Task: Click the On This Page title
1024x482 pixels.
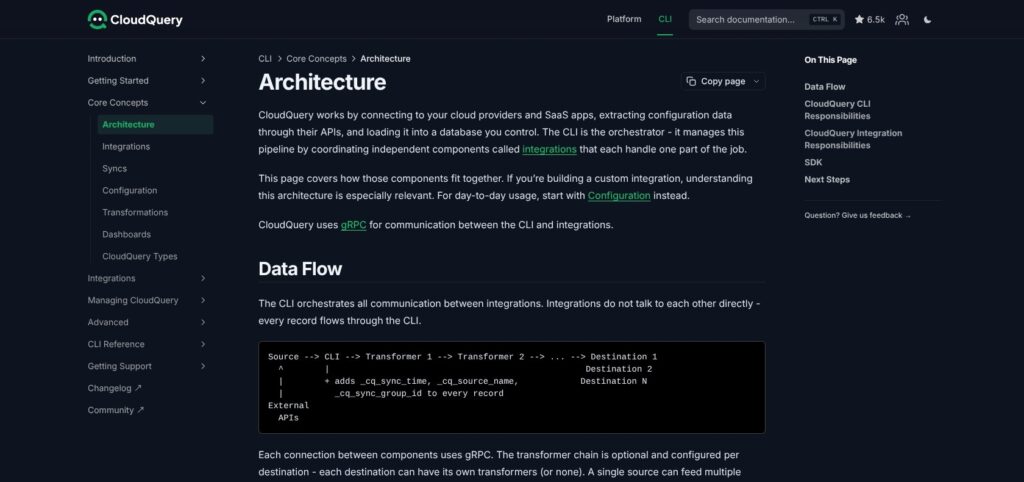Action: click(x=830, y=60)
